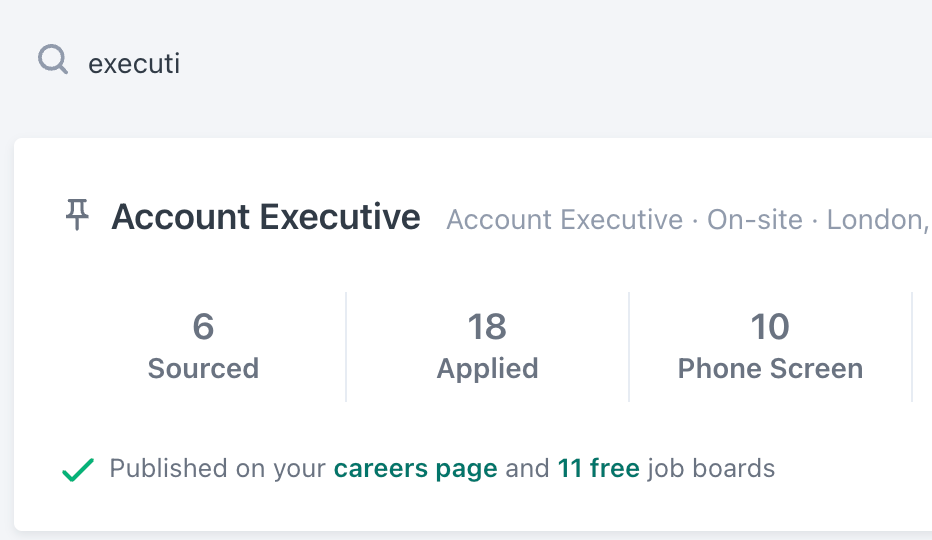
Task: Click the gray Account Executive department subtitle
Action: (x=564, y=220)
